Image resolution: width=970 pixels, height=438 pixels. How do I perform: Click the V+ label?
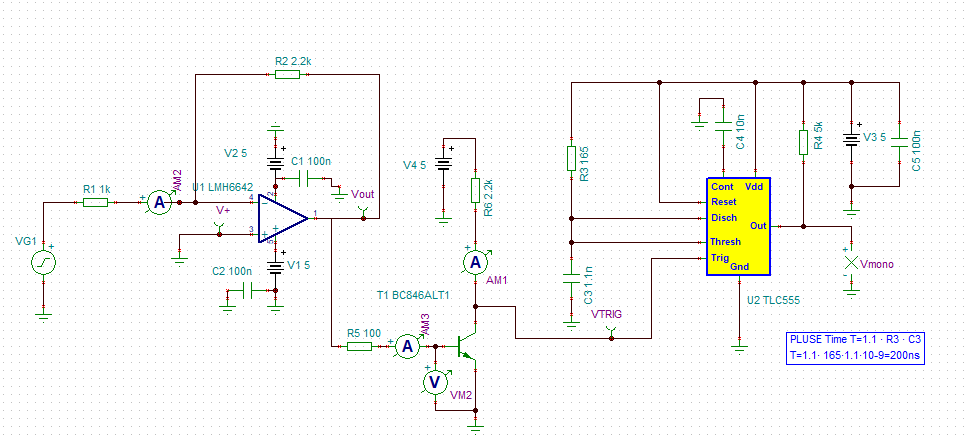pyautogui.click(x=222, y=210)
